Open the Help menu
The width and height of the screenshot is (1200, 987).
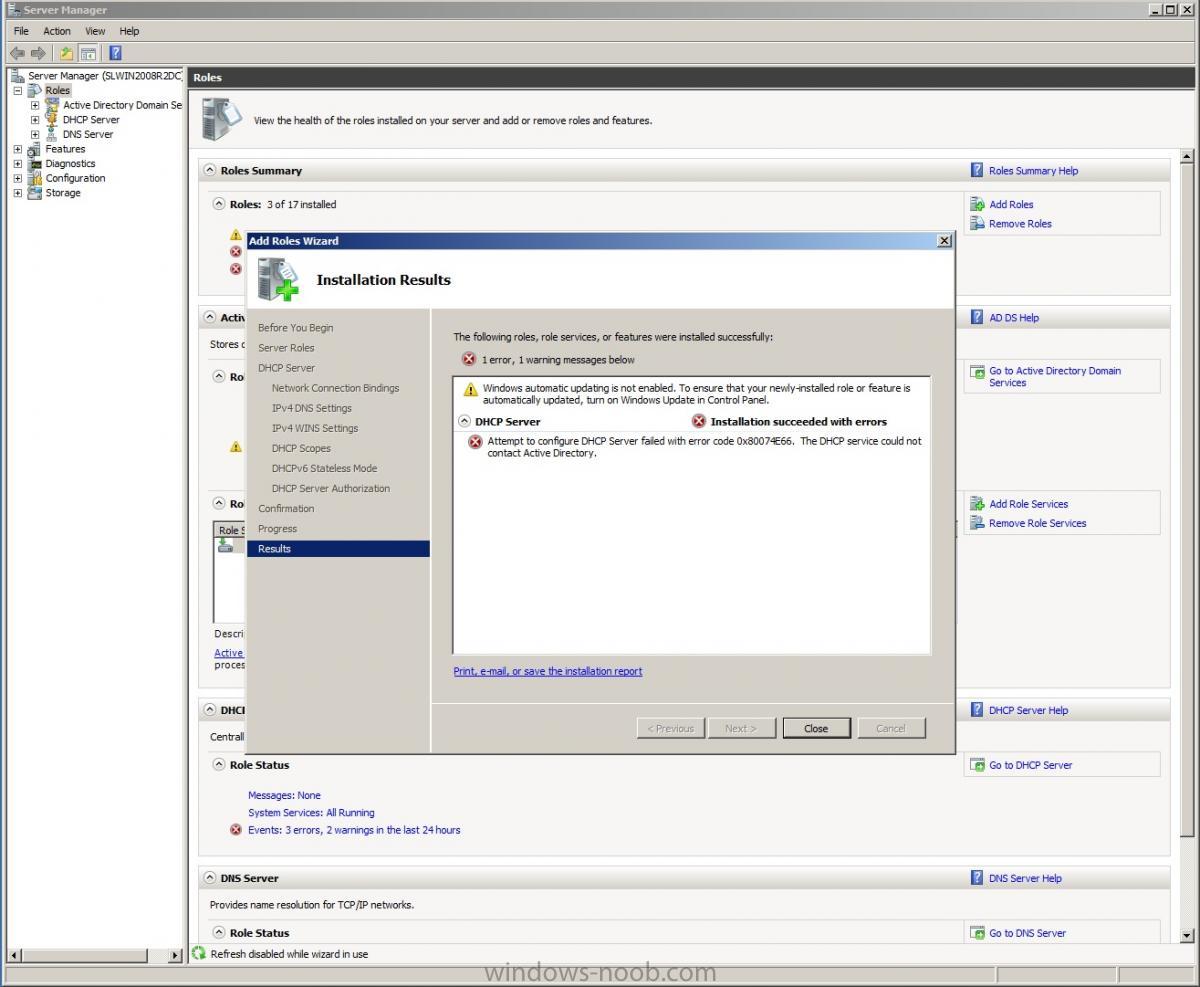tap(129, 31)
